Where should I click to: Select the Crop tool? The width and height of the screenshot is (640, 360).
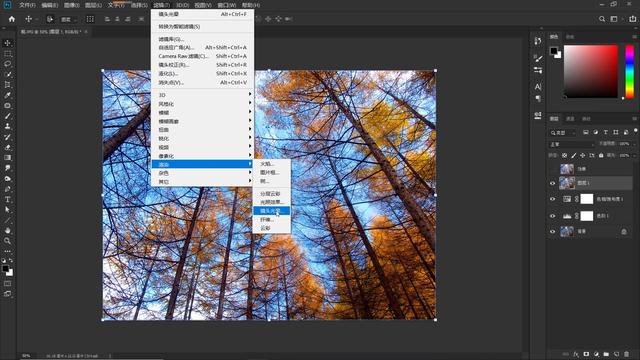7,84
